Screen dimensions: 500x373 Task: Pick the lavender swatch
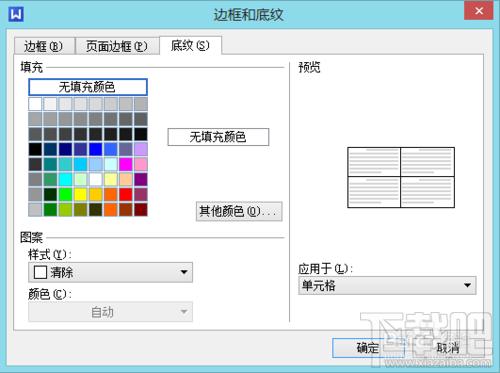(x=141, y=149)
